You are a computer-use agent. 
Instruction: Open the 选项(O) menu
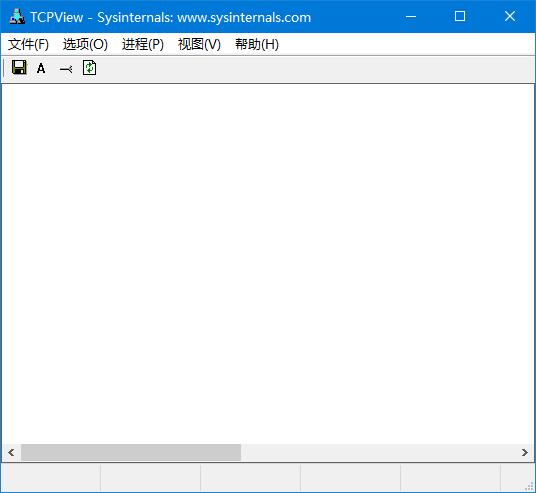pyautogui.click(x=85, y=44)
